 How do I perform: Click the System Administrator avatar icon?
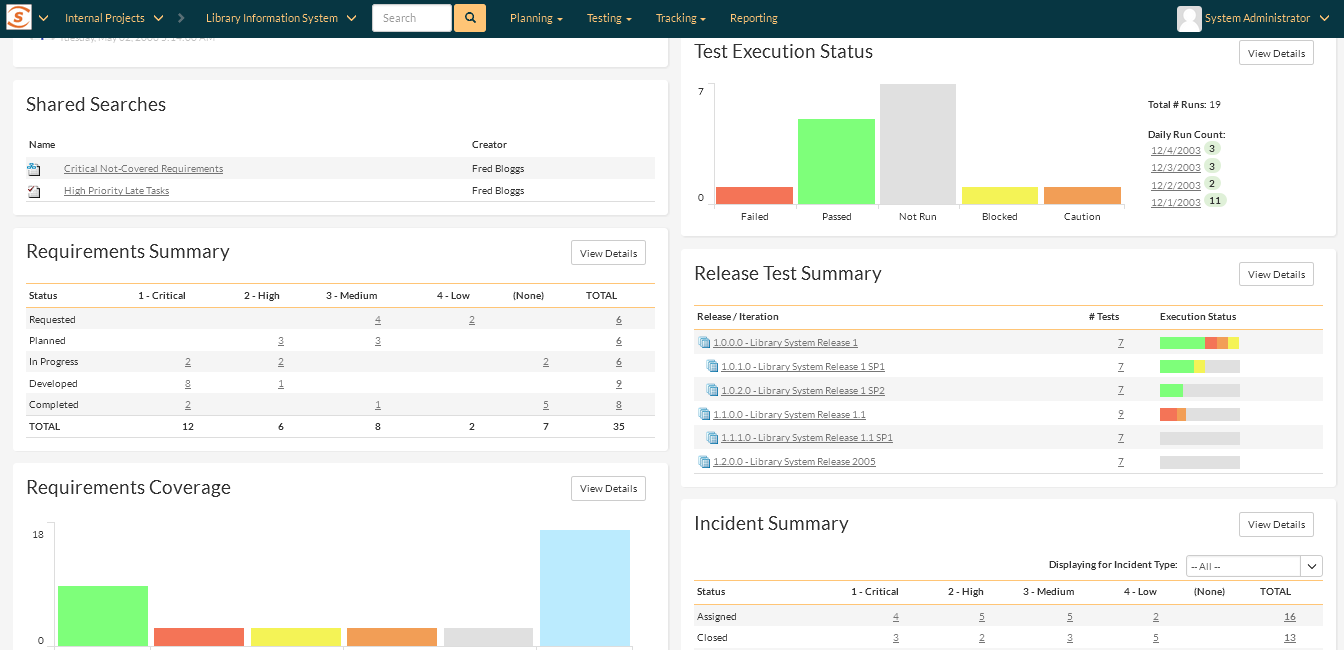point(1189,18)
